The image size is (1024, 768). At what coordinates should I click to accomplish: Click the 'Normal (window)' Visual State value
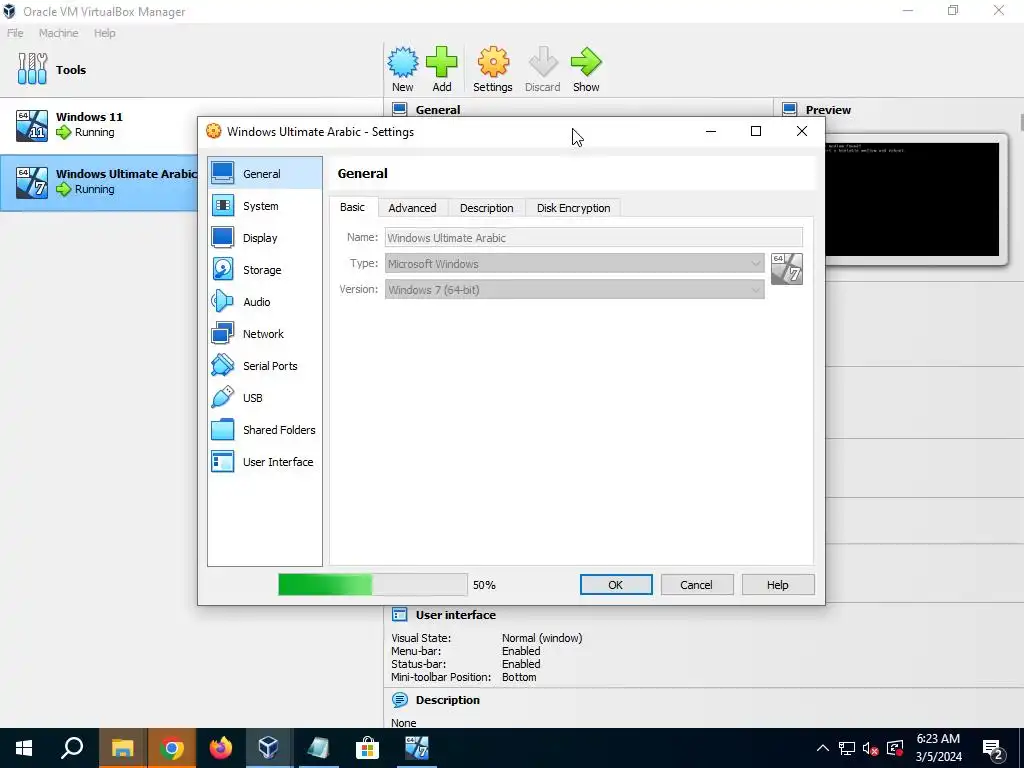pyautogui.click(x=542, y=638)
